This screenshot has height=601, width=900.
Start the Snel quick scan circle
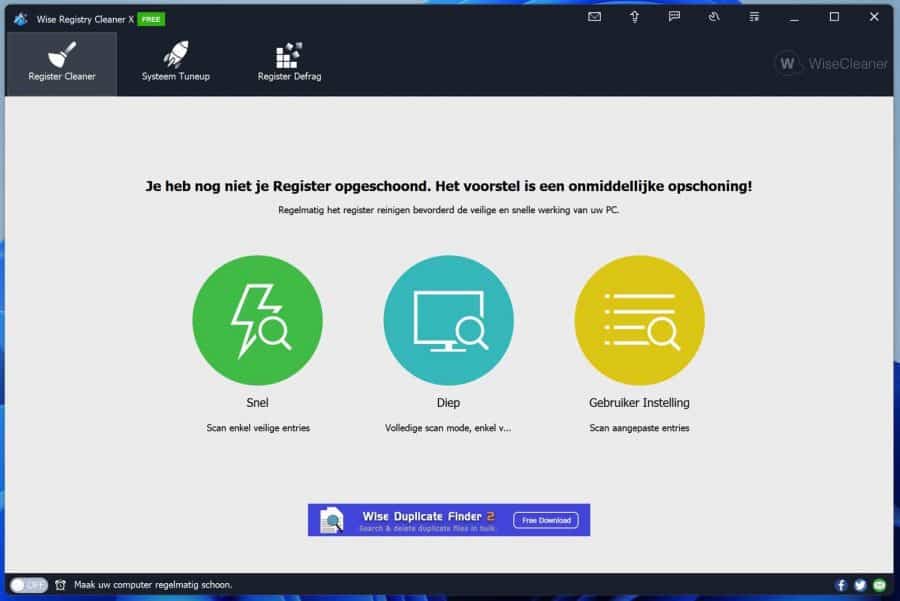pyautogui.click(x=257, y=320)
